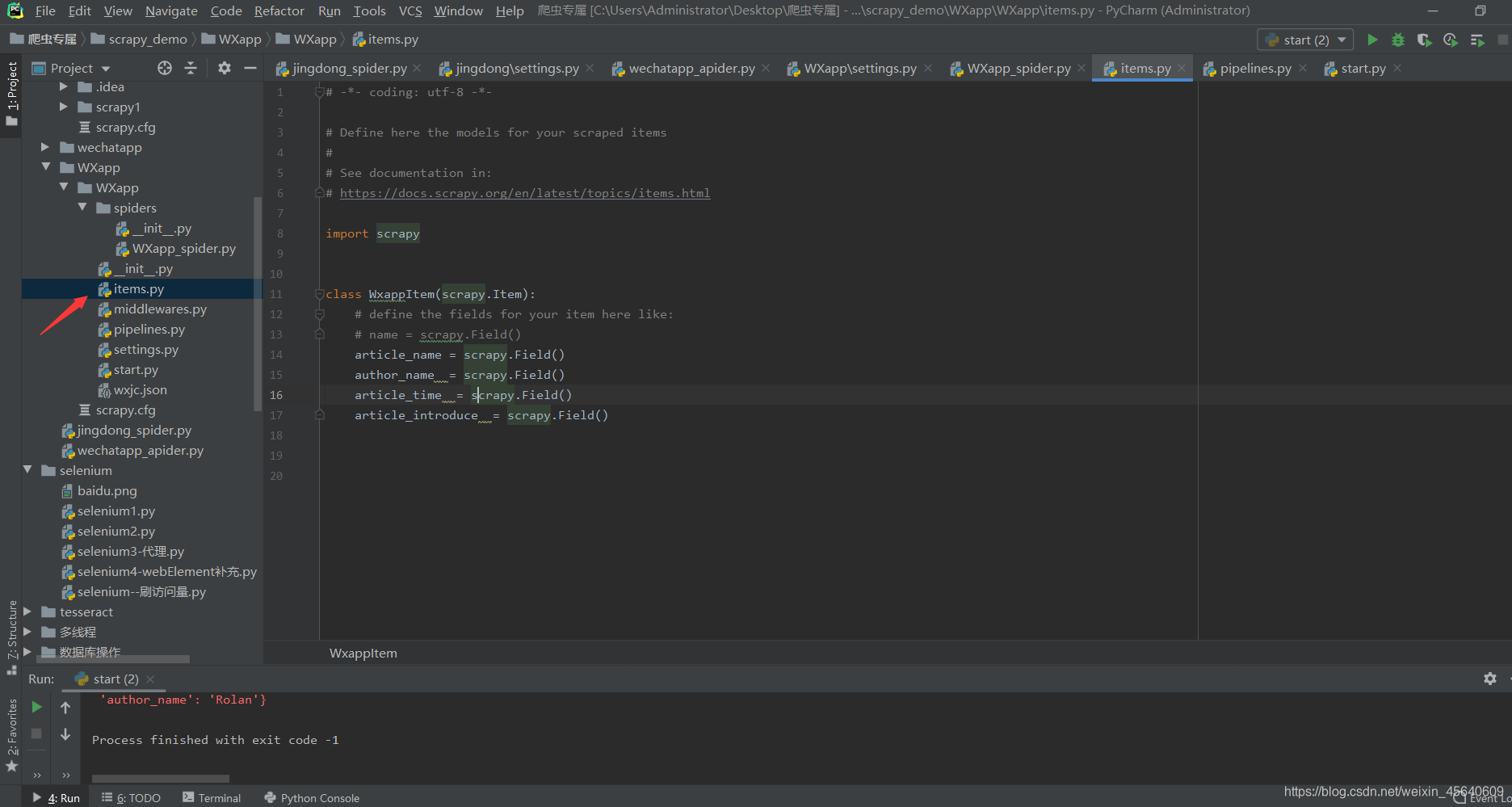Open the Project view dropdown
The height and width of the screenshot is (807, 1512).
[71, 68]
